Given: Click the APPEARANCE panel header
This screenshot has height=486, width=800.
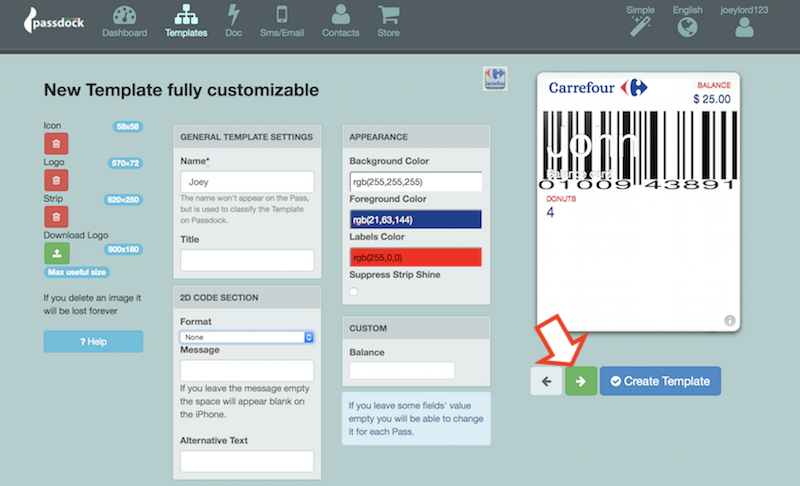Looking at the screenshot, I should (416, 137).
